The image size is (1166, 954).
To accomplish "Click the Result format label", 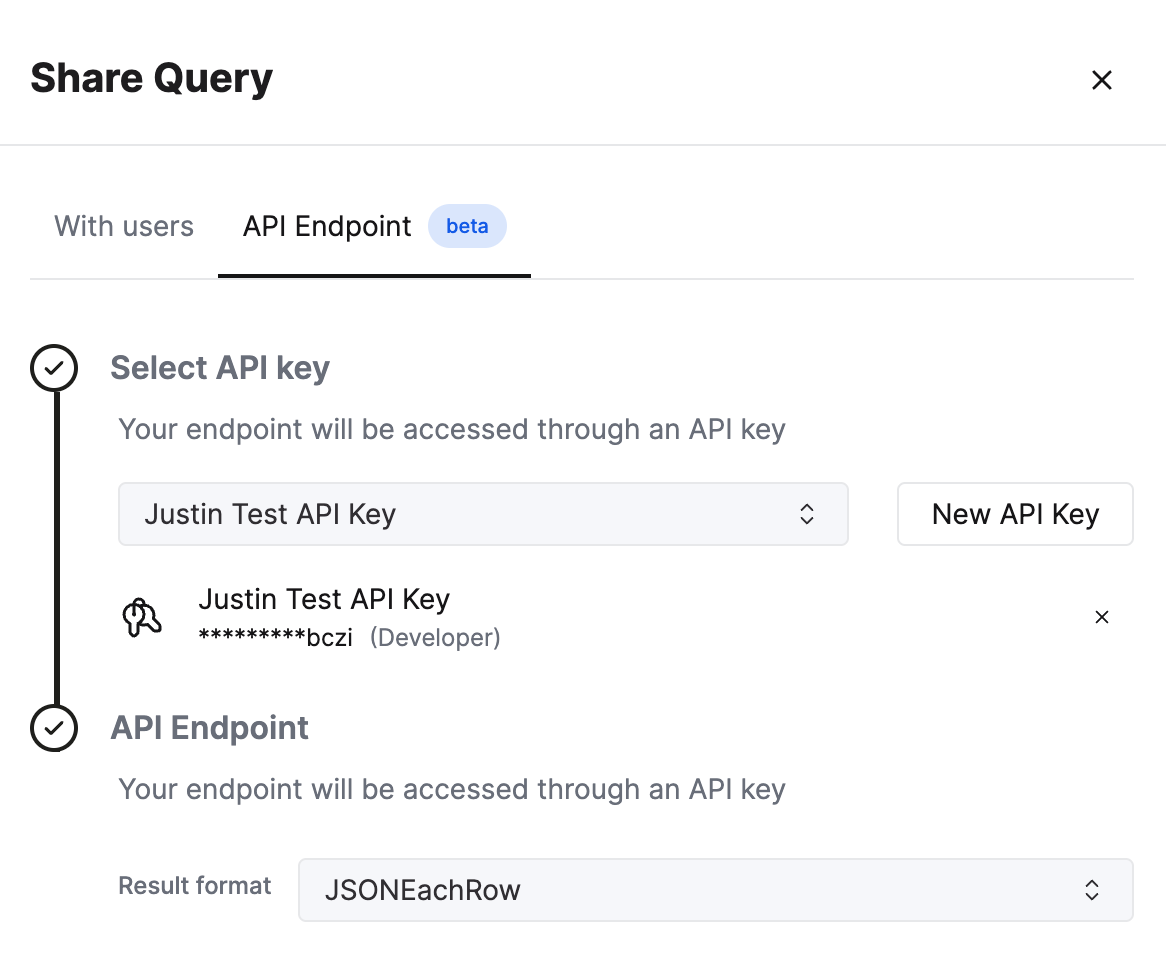I will pos(194,886).
